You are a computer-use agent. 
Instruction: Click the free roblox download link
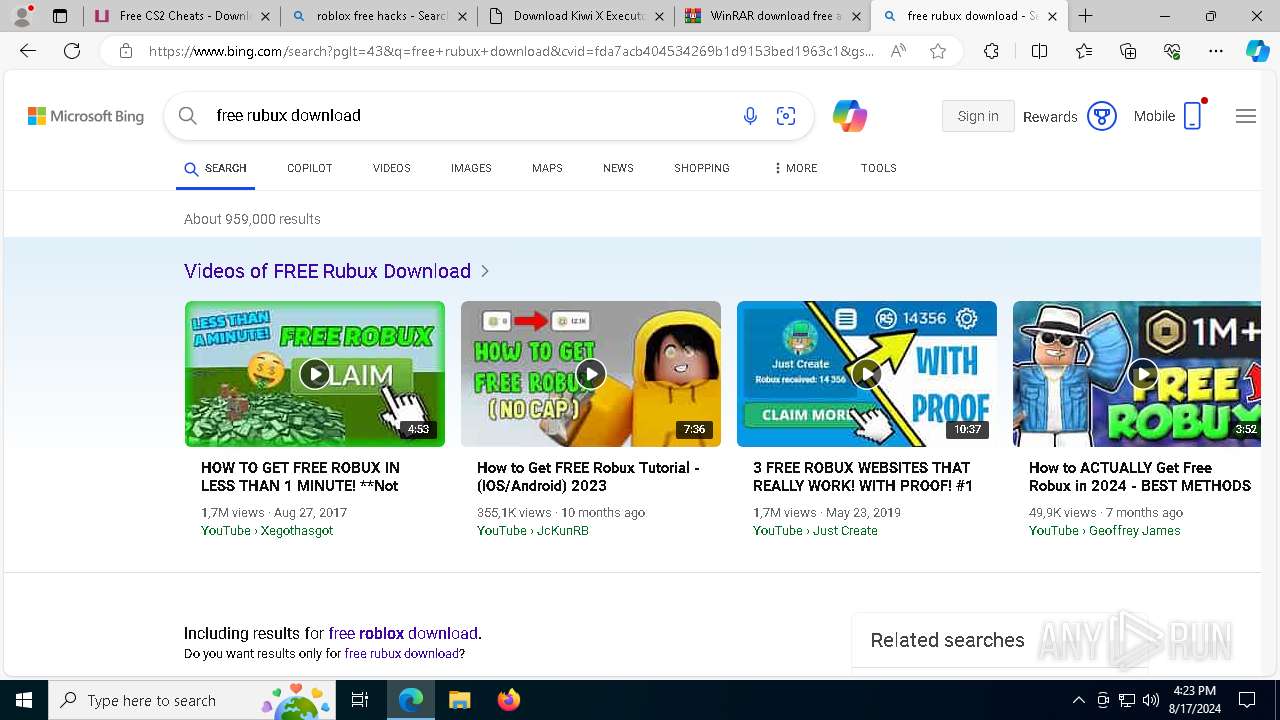point(404,633)
